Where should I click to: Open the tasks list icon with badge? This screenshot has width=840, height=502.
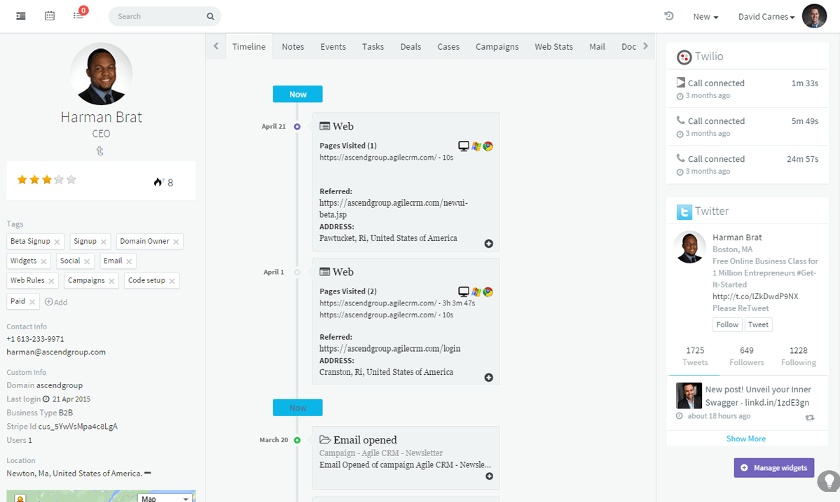click(x=78, y=16)
